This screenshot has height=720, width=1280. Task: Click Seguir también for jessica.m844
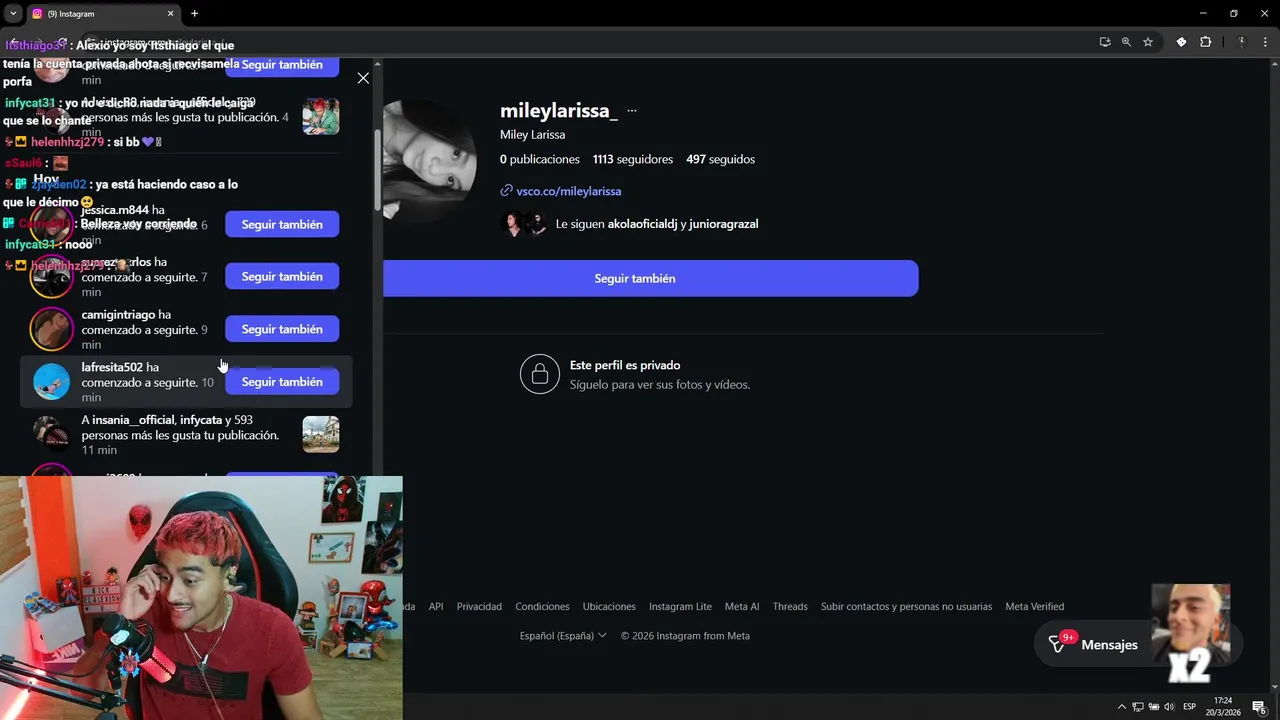click(282, 224)
